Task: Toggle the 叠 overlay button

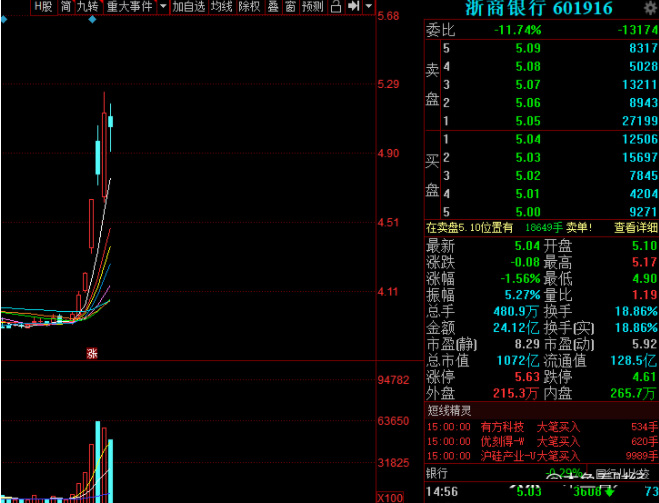Action: pyautogui.click(x=273, y=7)
